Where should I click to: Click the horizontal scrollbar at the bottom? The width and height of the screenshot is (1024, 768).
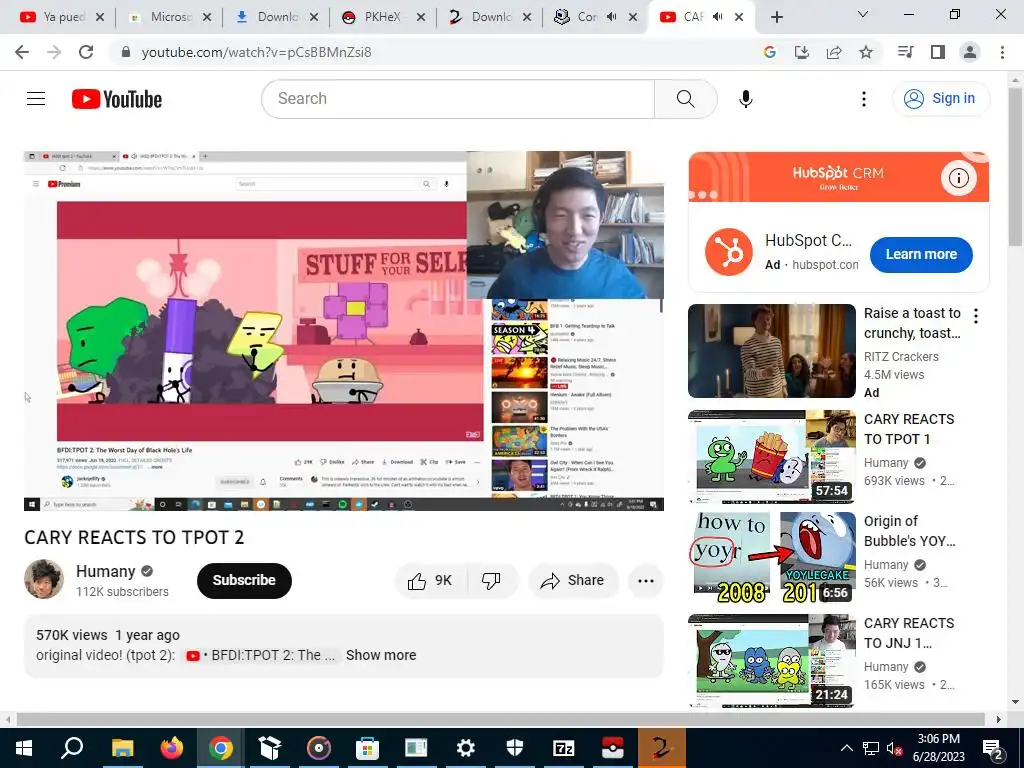pyautogui.click(x=501, y=719)
